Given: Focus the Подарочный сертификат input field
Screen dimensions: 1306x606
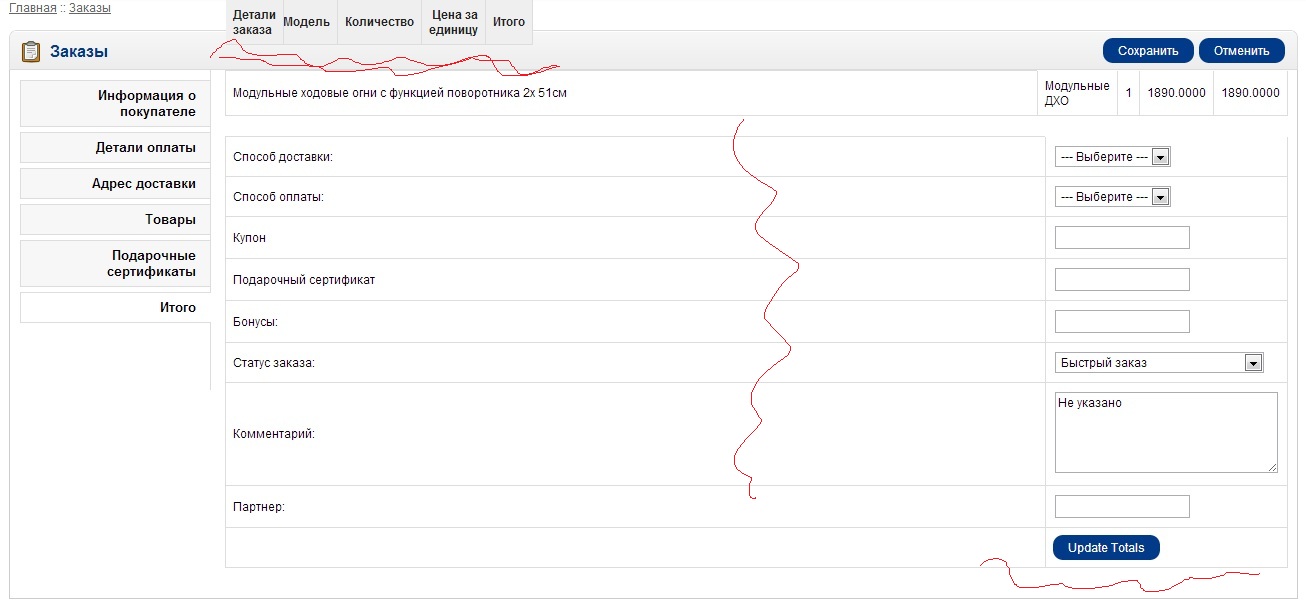Looking at the screenshot, I should tap(1122, 279).
